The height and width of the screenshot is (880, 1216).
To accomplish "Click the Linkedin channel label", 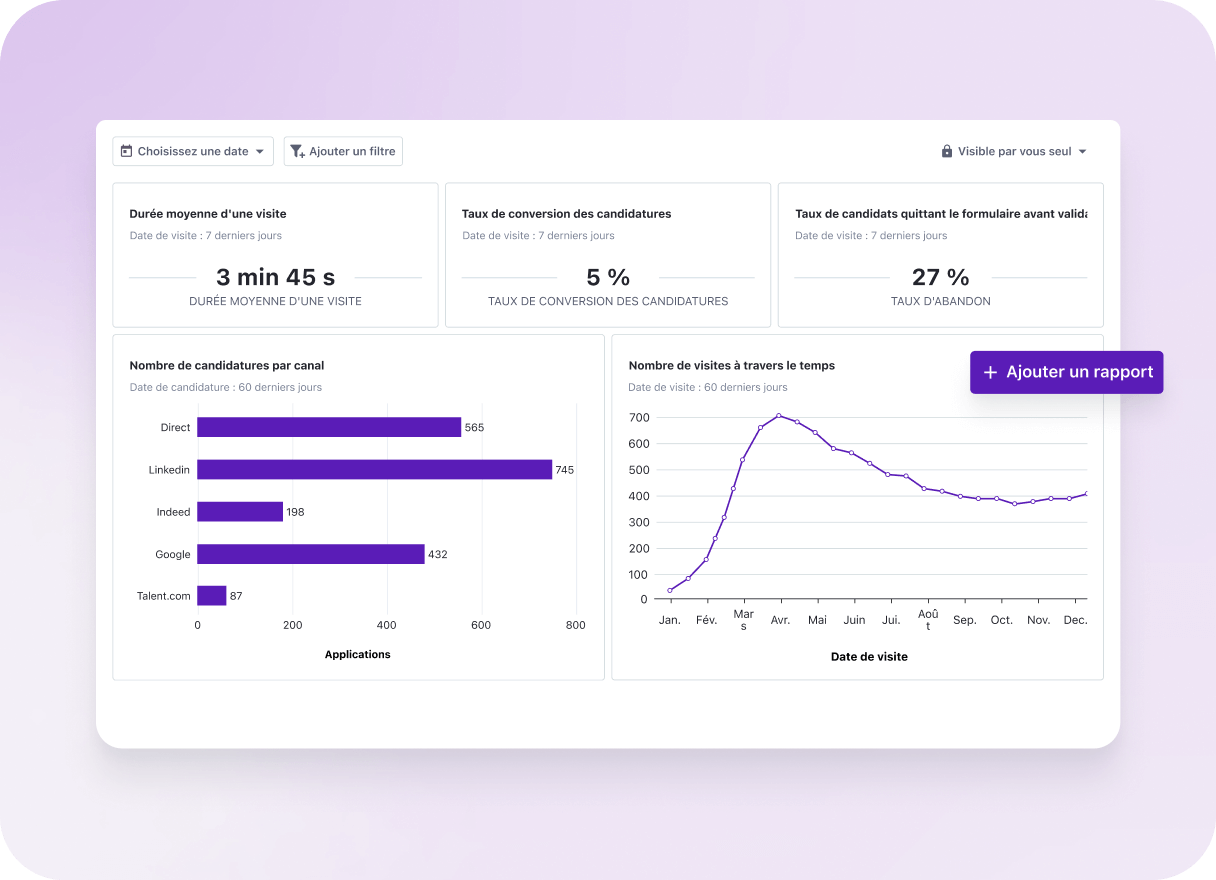I will point(169,469).
